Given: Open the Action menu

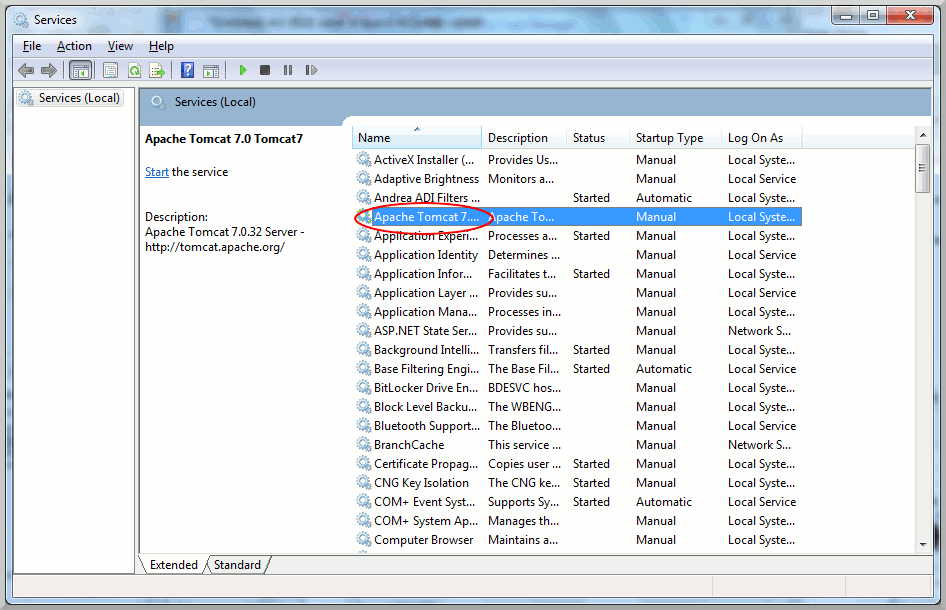Looking at the screenshot, I should click(74, 46).
